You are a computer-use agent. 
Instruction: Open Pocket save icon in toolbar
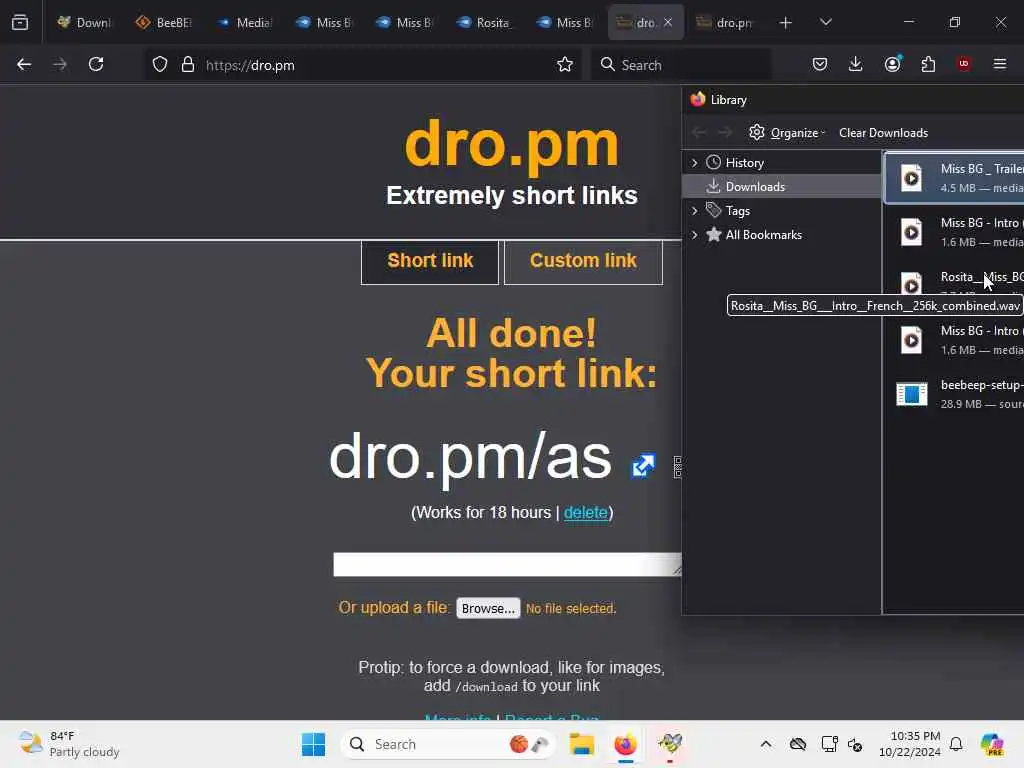820,64
